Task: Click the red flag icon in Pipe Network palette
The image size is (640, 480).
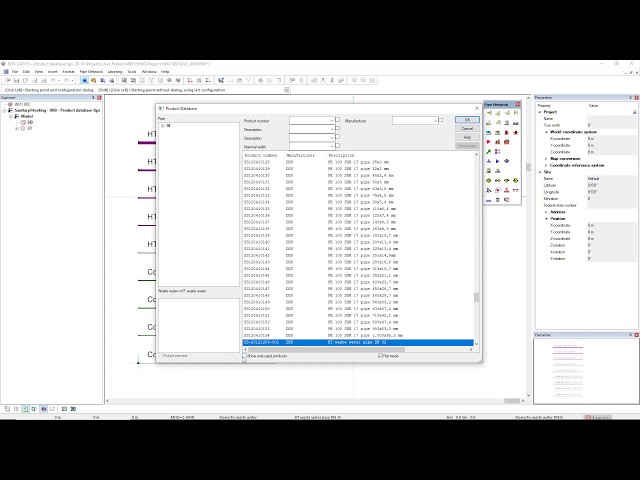Action: (489, 142)
